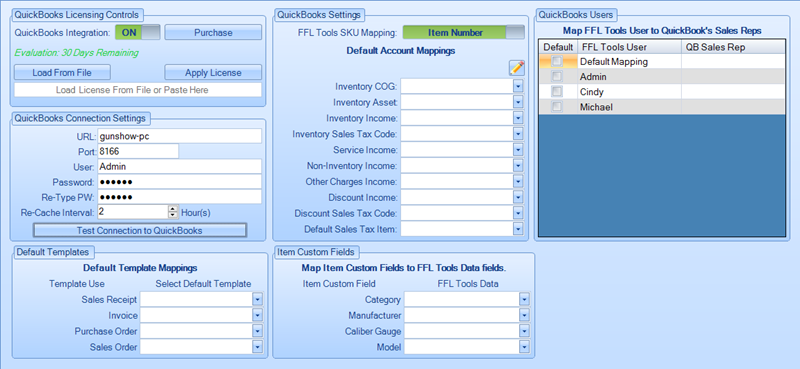Open the Non-Inventory Income dropdown
This screenshot has width=800, height=369.
pyautogui.click(x=518, y=165)
